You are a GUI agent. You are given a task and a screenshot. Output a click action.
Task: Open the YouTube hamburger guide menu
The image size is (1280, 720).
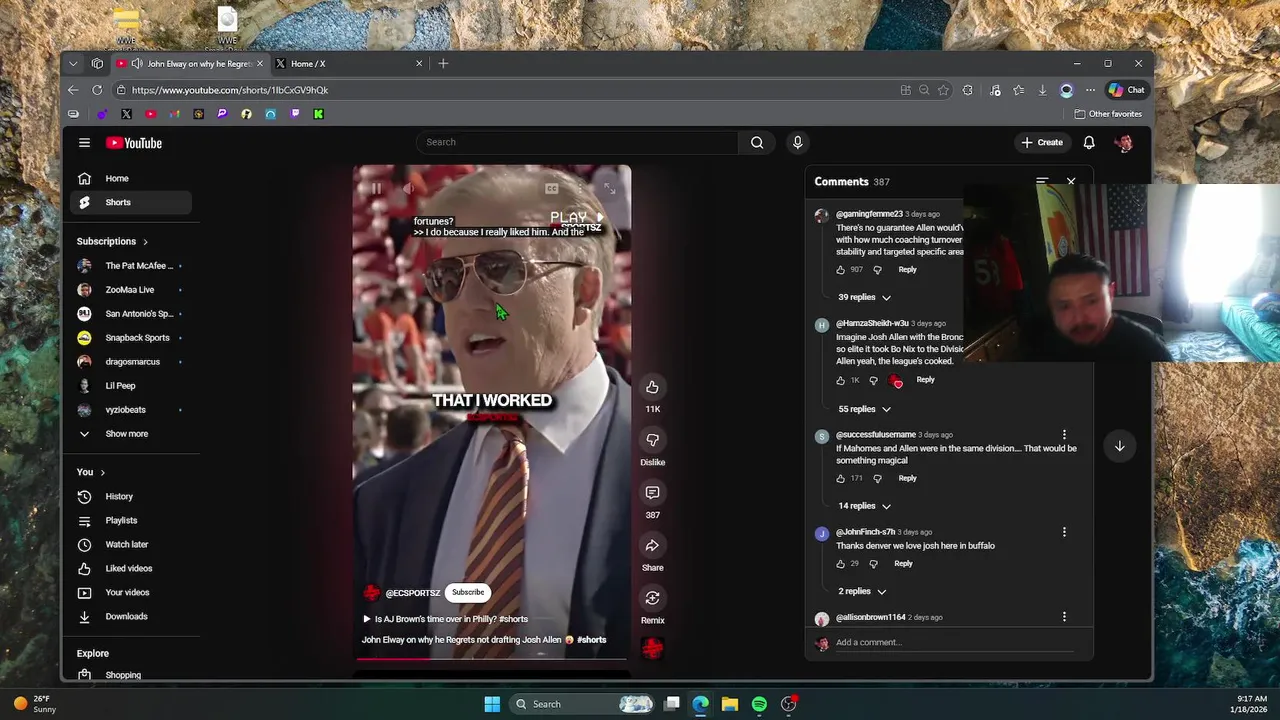(85, 143)
